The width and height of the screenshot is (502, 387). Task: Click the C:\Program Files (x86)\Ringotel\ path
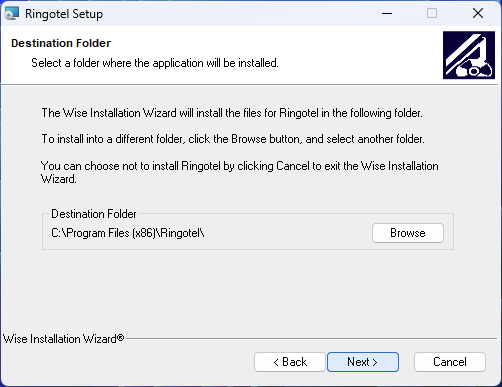point(128,233)
